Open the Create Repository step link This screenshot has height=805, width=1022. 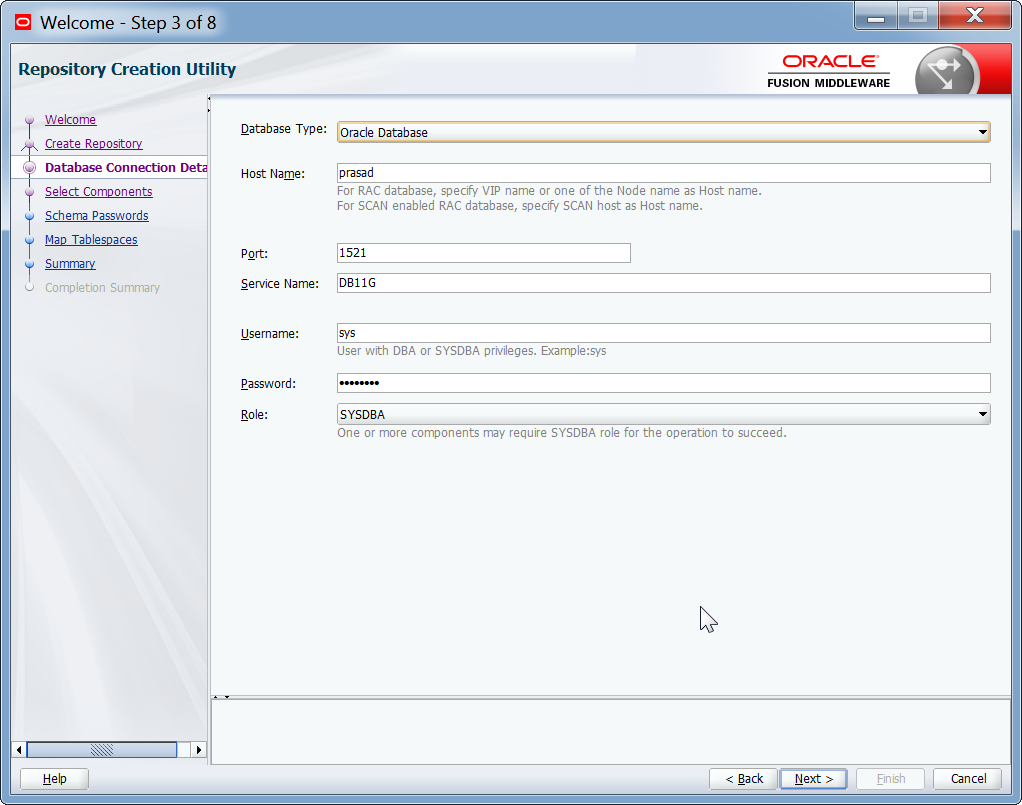[93, 144]
